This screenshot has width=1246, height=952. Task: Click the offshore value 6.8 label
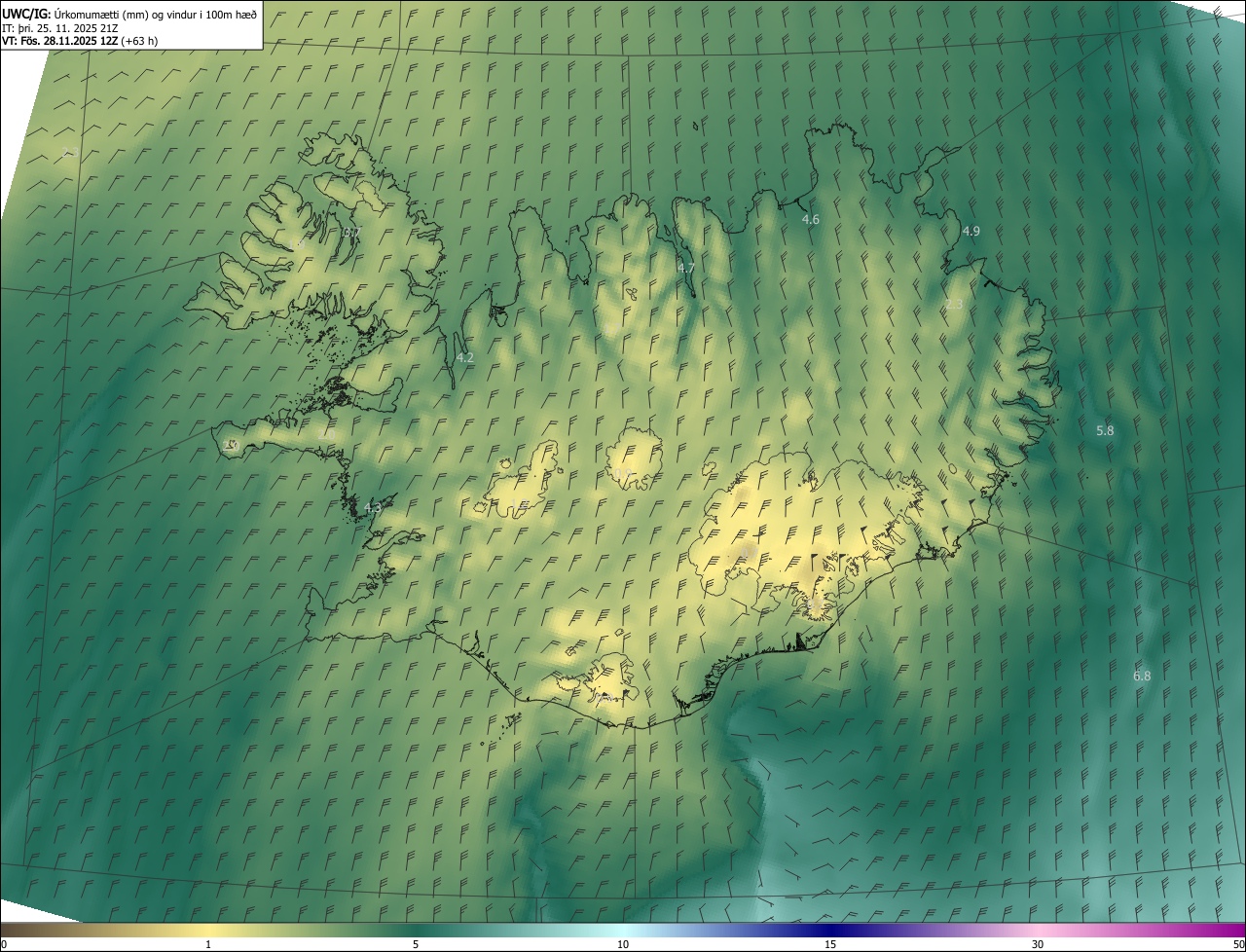click(1142, 676)
